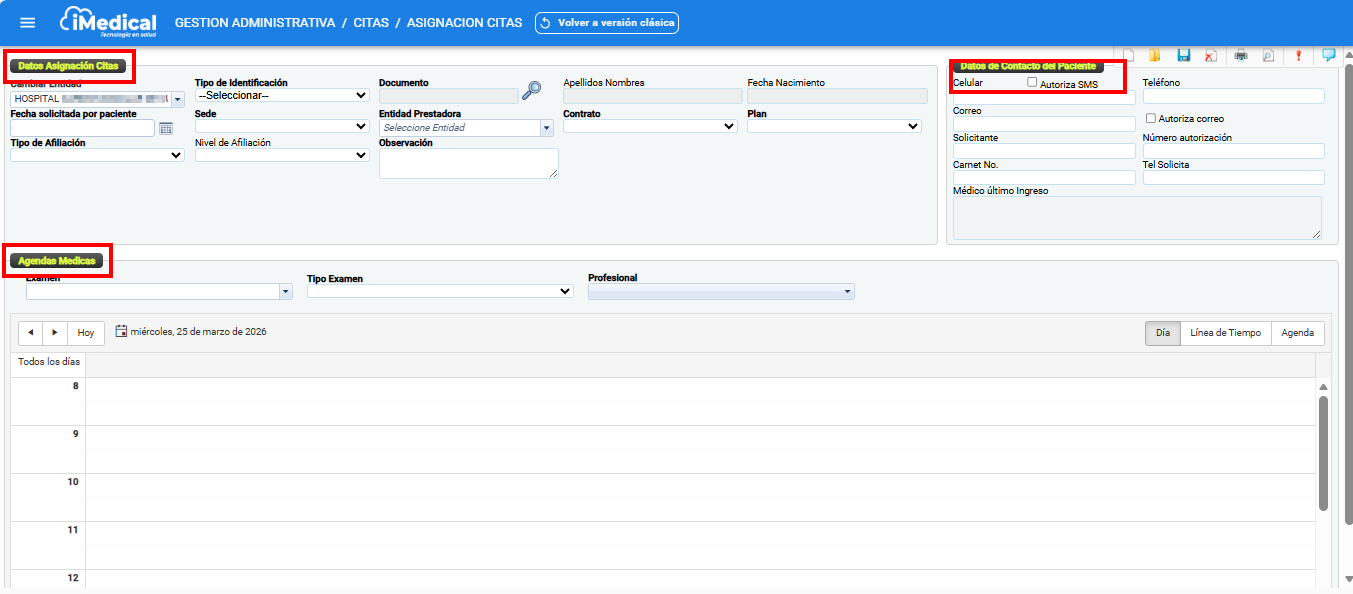
Task: Expand the Tipo de Identificación dropdown
Action: pyautogui.click(x=283, y=95)
